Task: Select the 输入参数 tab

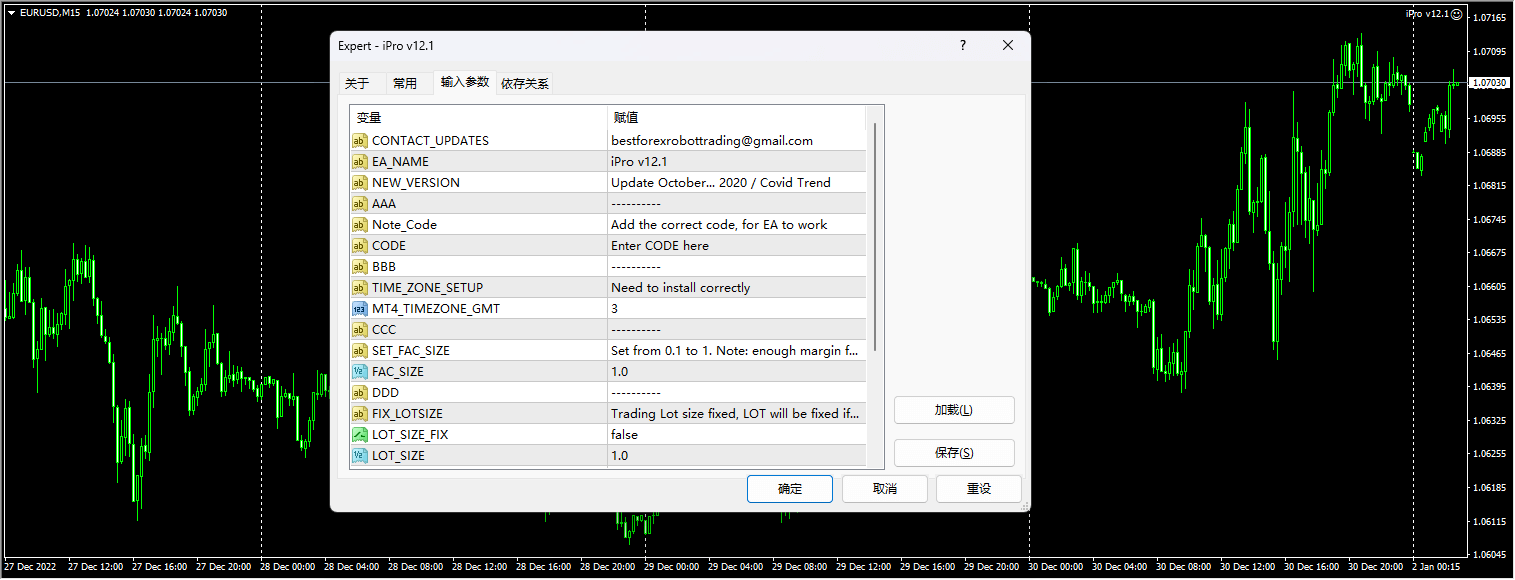Action: [464, 83]
